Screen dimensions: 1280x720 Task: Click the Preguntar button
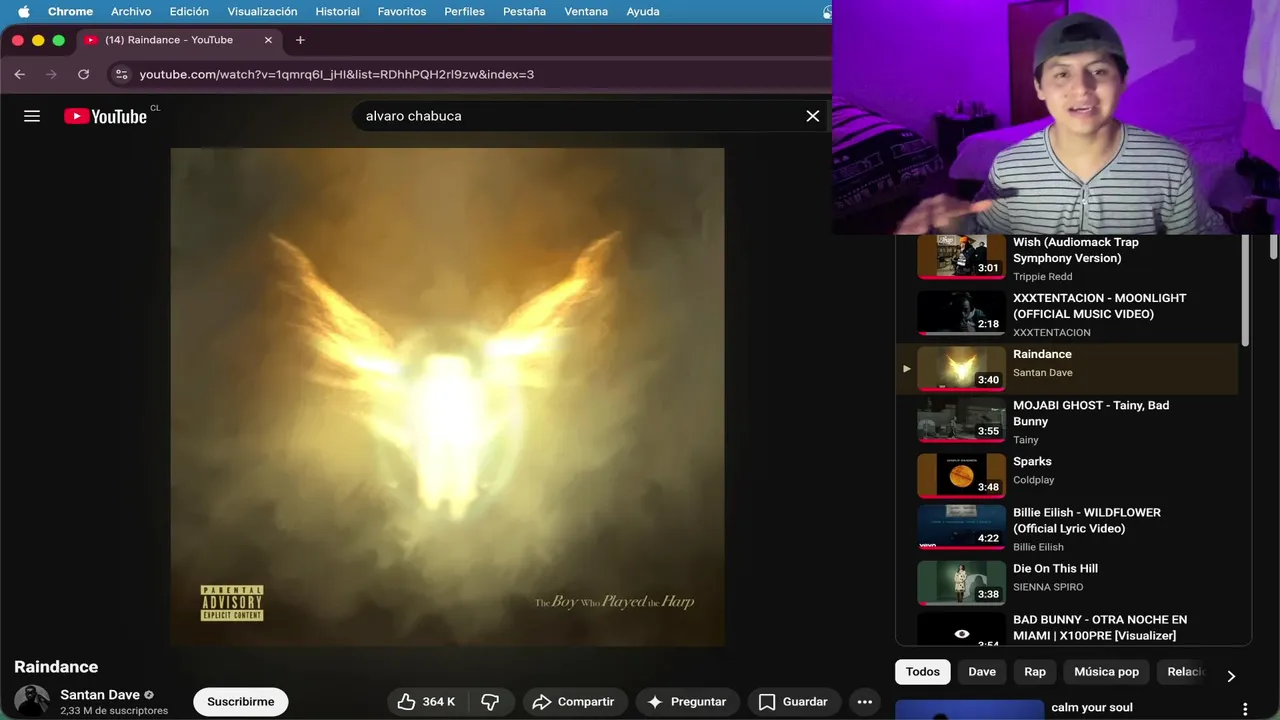pyautogui.click(x=687, y=702)
